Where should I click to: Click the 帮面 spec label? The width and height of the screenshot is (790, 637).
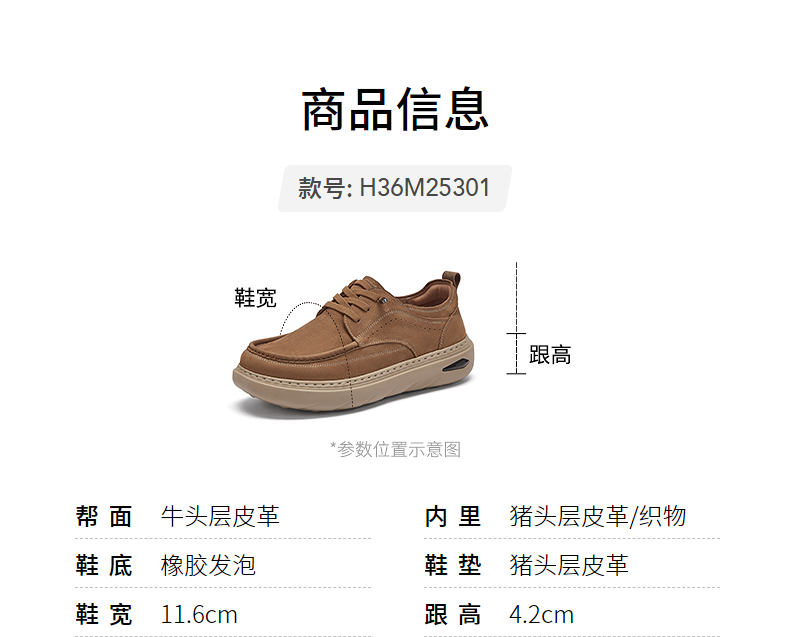click(x=104, y=517)
